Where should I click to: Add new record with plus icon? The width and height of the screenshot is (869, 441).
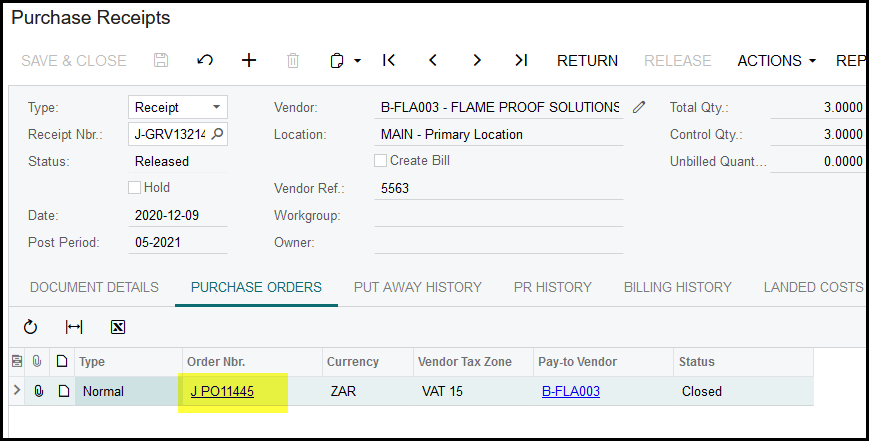point(249,60)
